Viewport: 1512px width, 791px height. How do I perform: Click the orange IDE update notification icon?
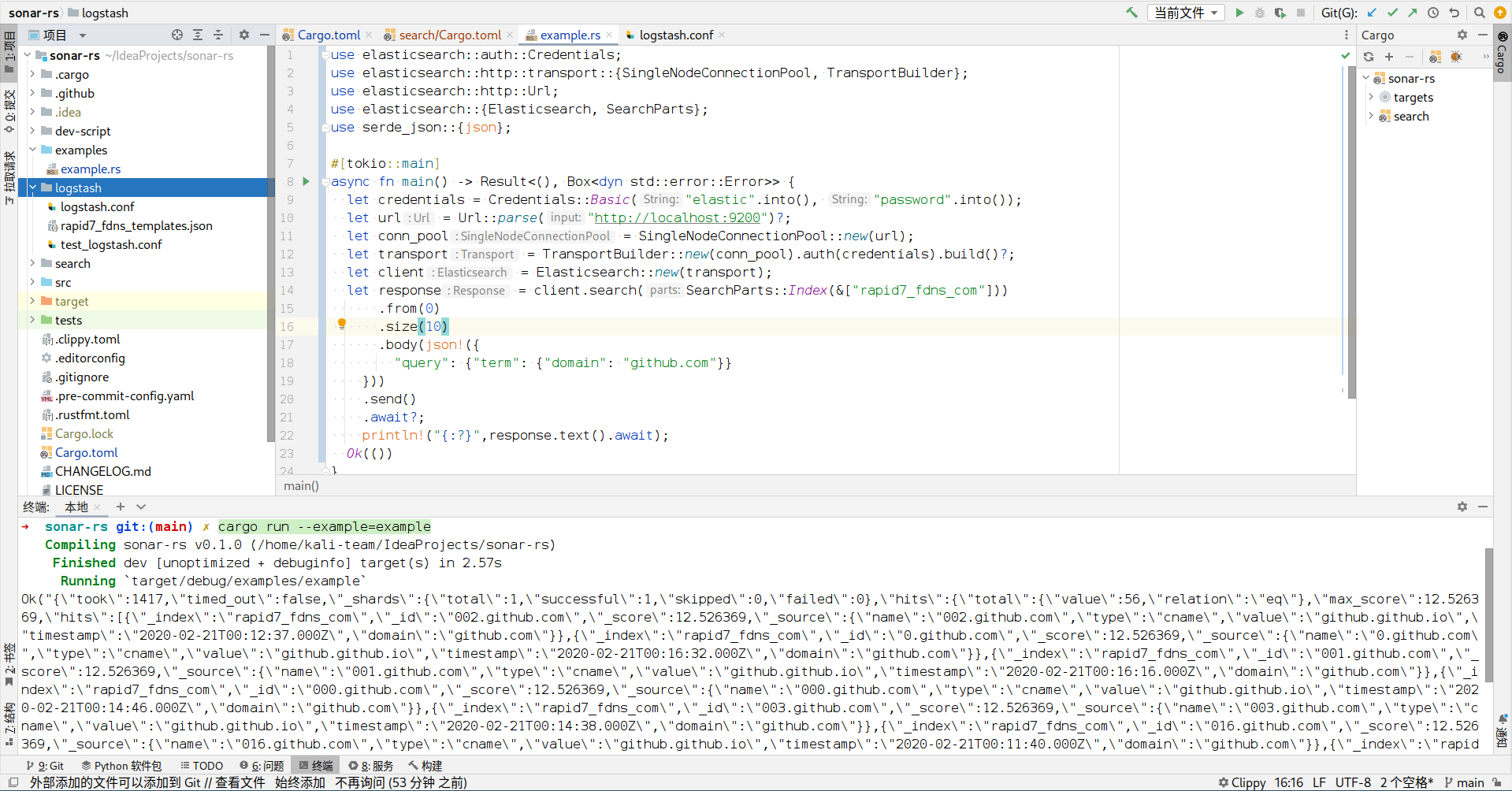click(1500, 13)
